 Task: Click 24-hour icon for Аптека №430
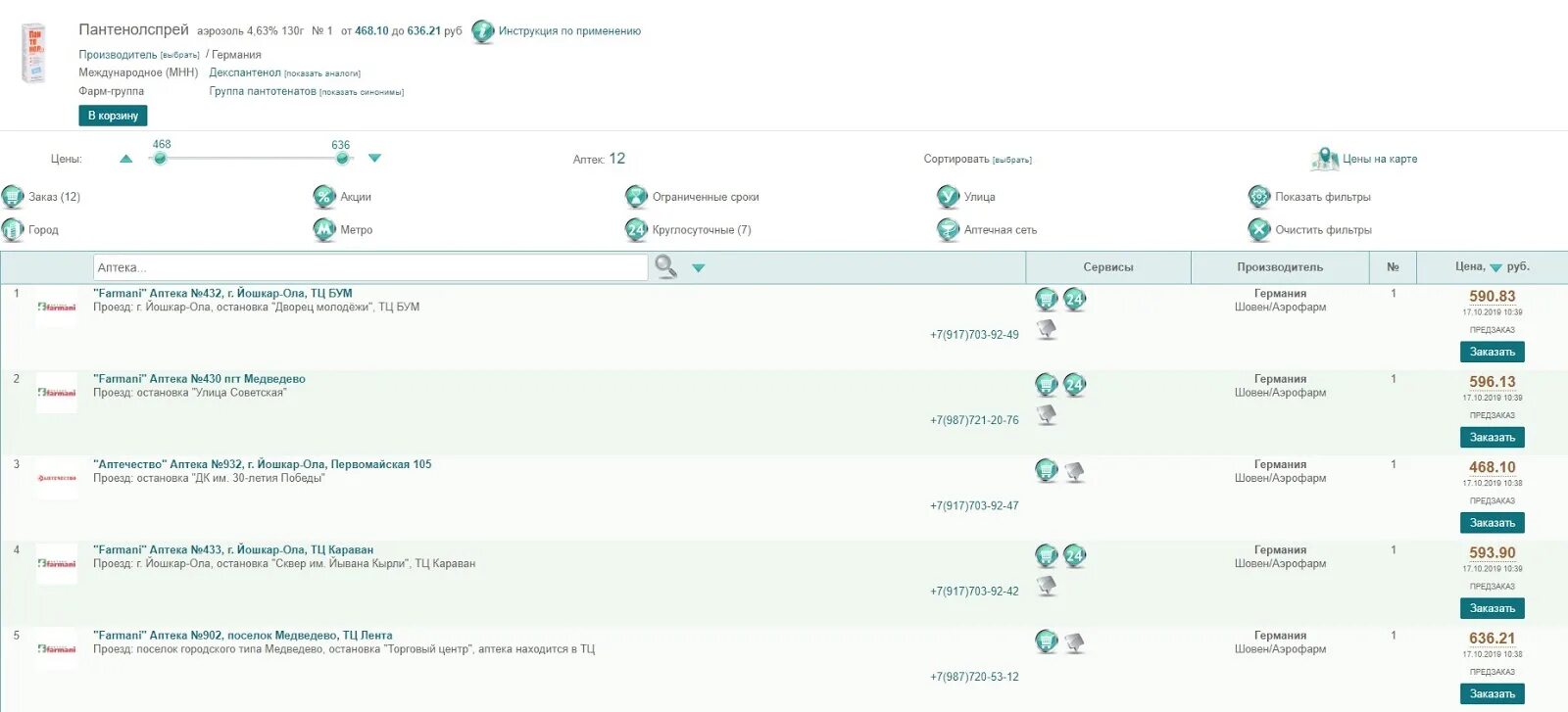coord(1075,385)
